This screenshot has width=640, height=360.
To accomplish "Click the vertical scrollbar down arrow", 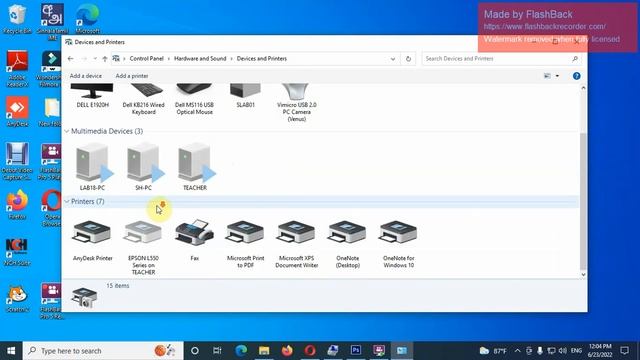I will (x=583, y=275).
